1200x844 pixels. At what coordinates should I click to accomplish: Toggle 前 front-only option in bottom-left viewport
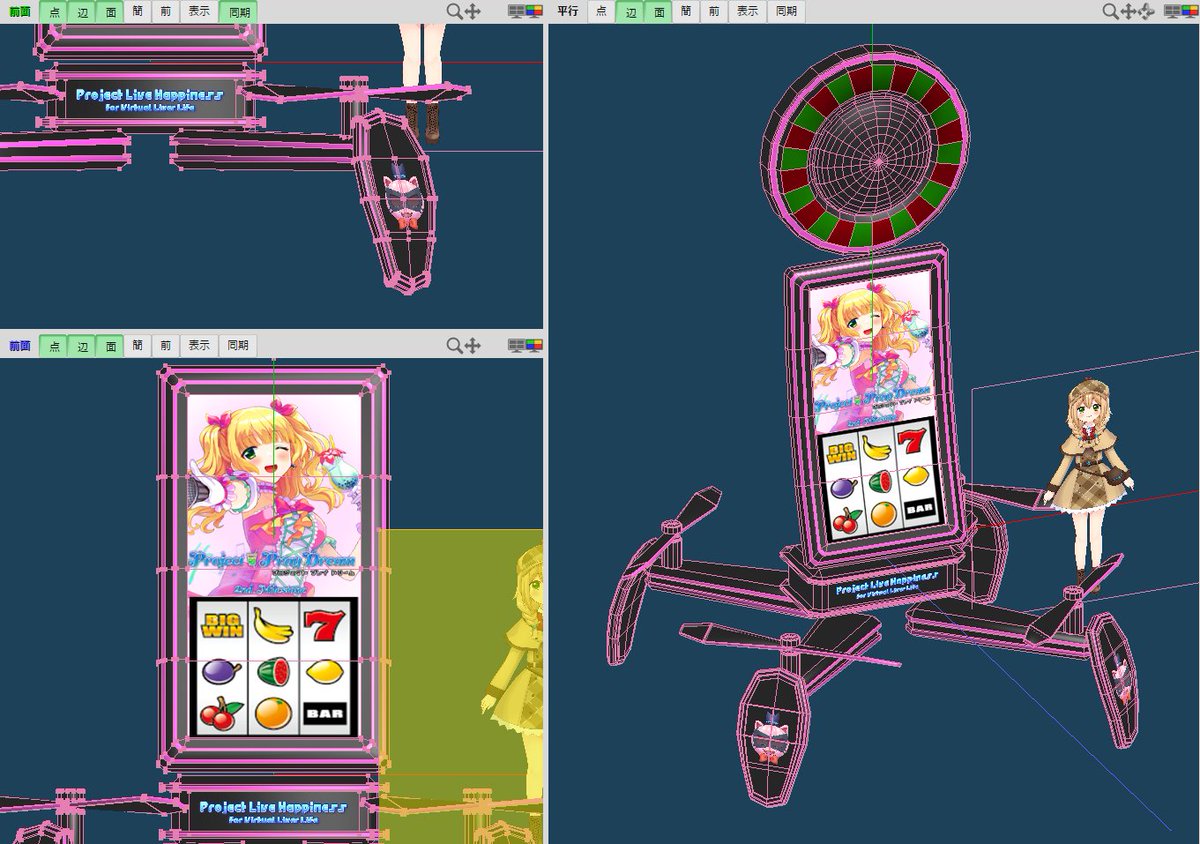pyautogui.click(x=164, y=346)
